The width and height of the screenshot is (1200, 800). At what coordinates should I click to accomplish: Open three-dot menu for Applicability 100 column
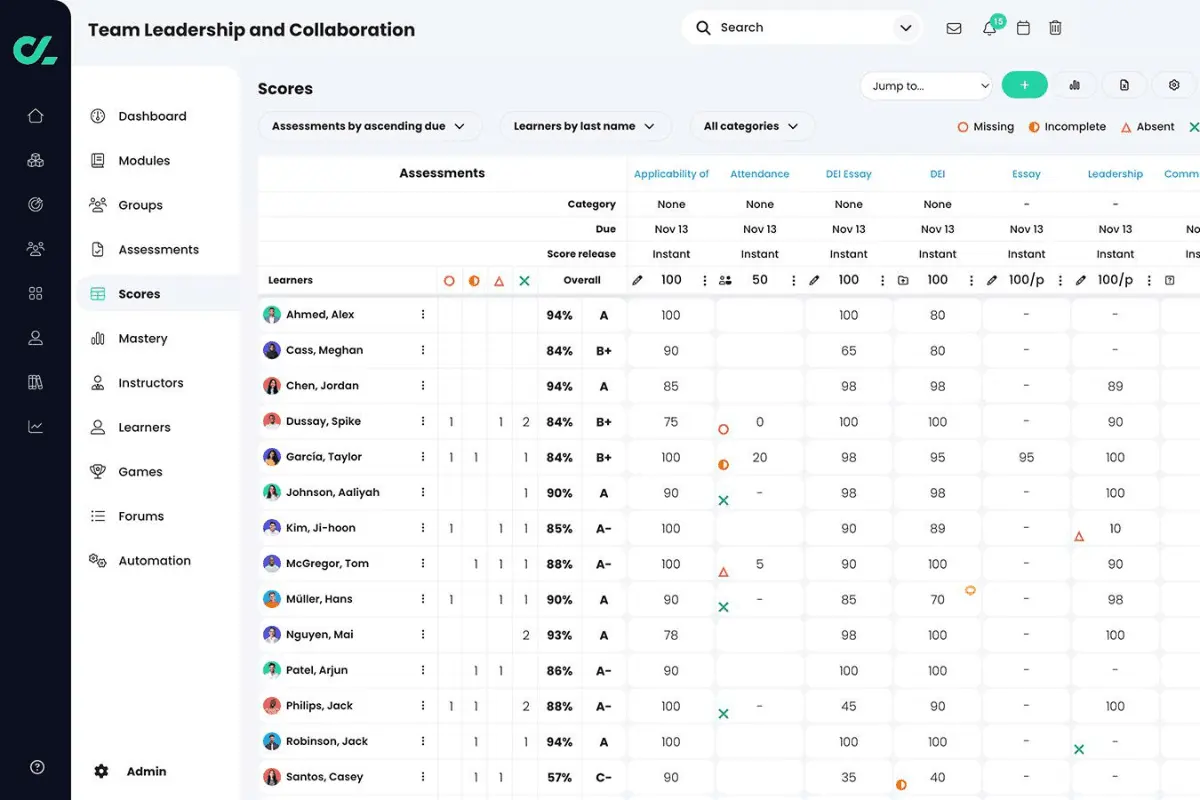(x=705, y=281)
